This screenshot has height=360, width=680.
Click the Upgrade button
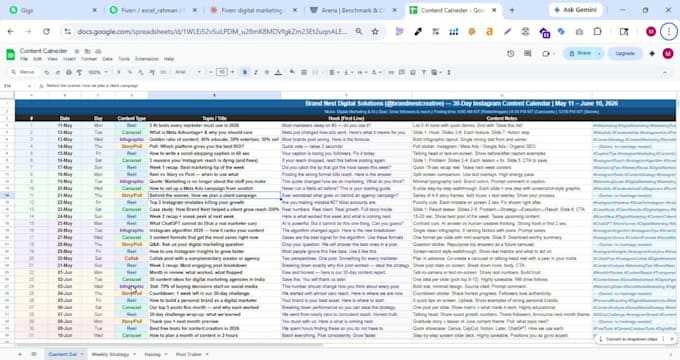625,53
